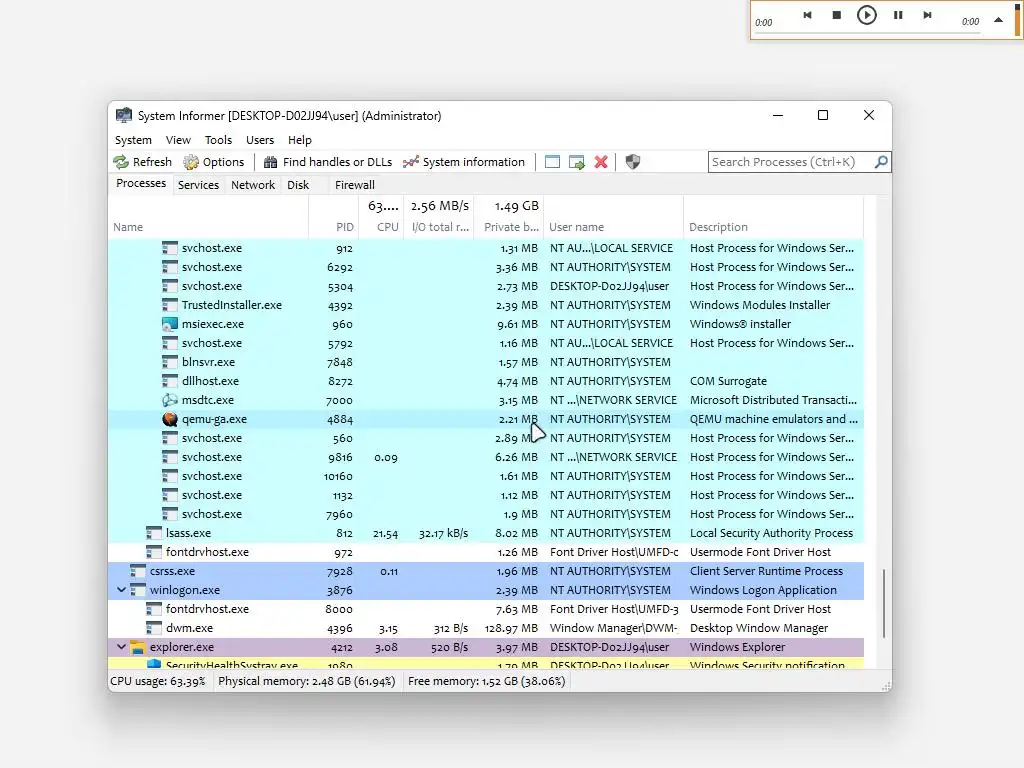Click the 32.17 kB/s I/O value
Screen dimensions: 1024x768
443,533
